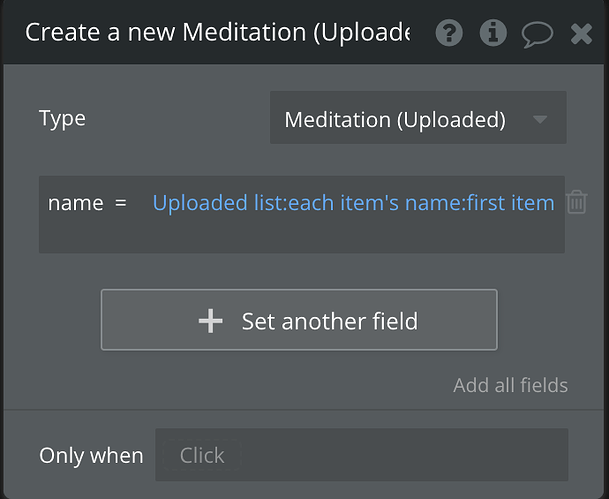Screen dimensions: 609x499
Task: Open comments via the speech bubble icon
Action: coord(537,34)
